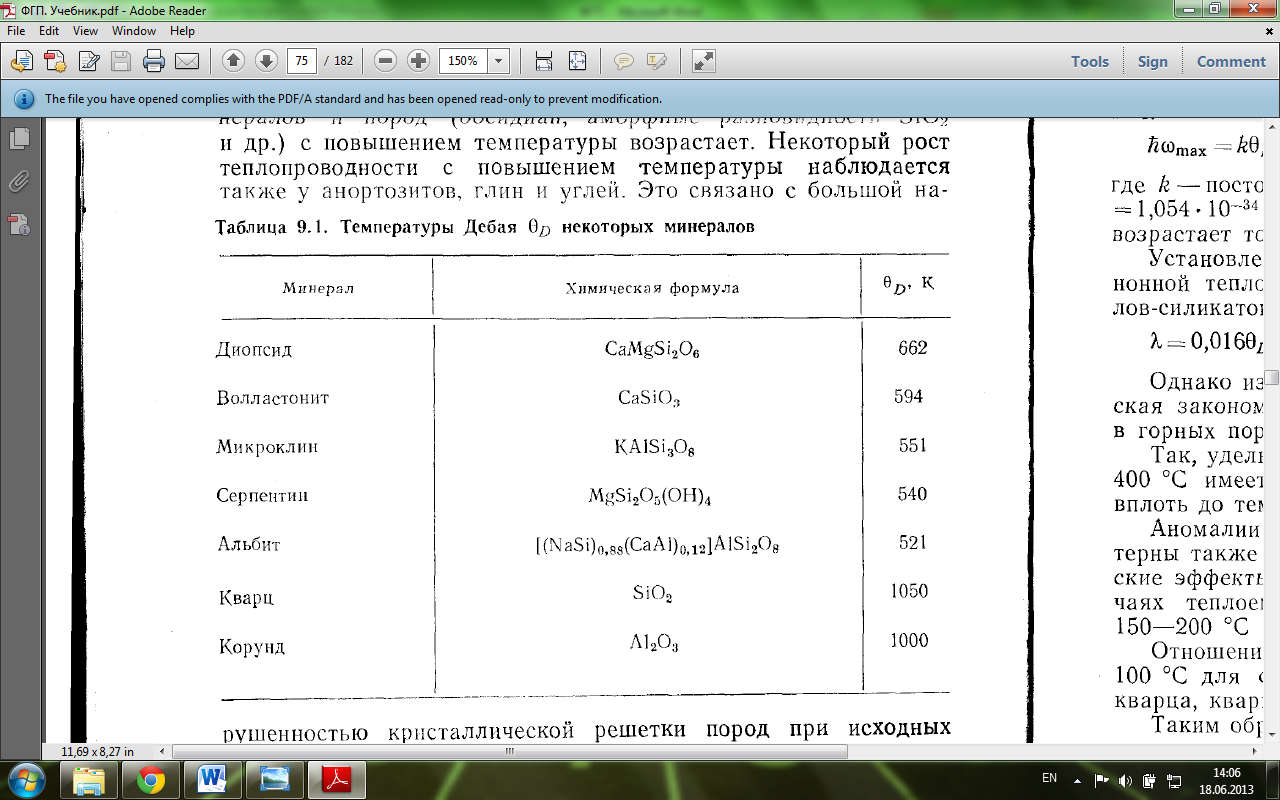Click the table cell 'Диопсид'
The width and height of the screenshot is (1280, 800).
[x=254, y=350]
